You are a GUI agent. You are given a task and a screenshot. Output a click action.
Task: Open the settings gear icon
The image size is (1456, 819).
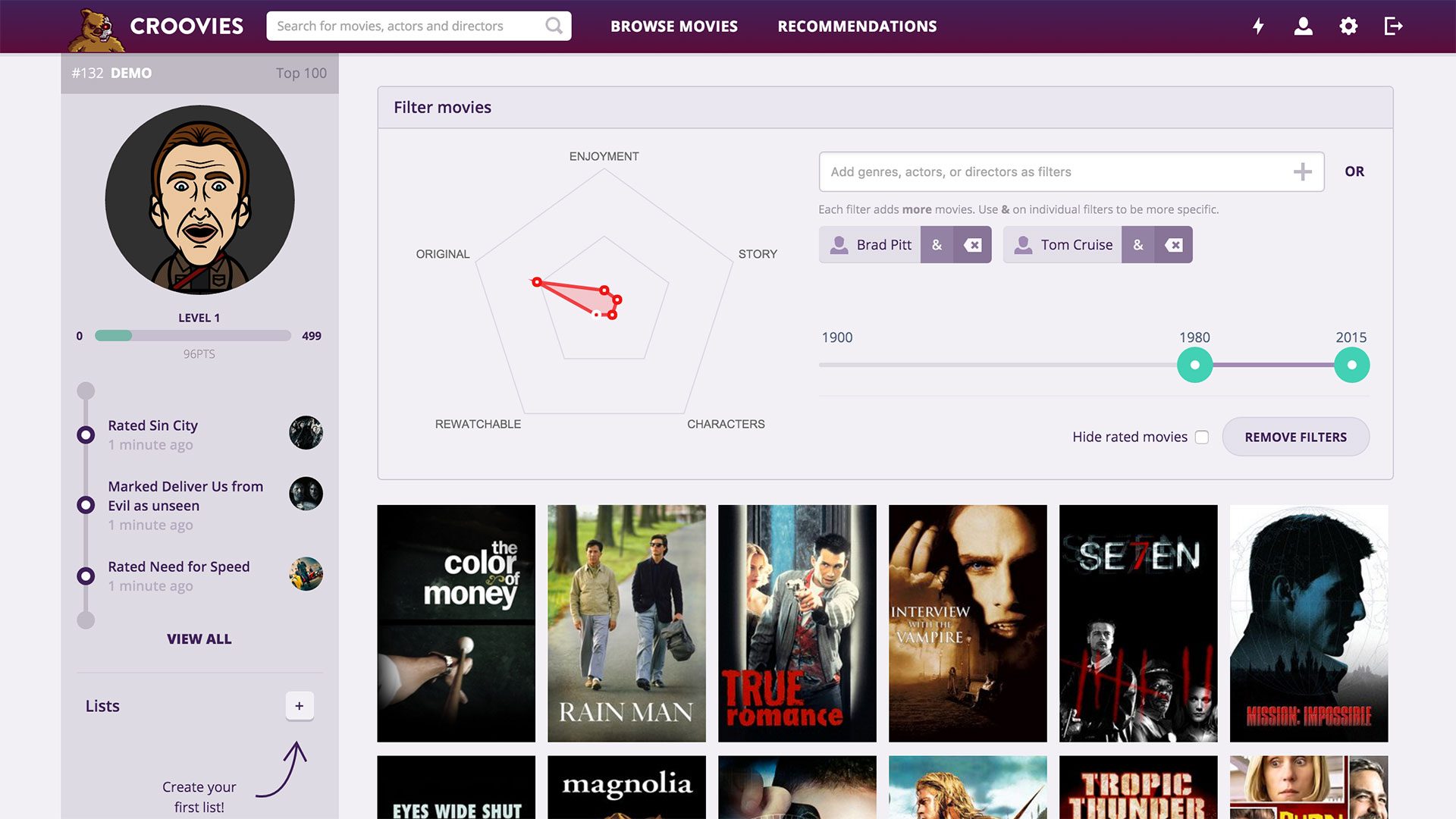coord(1348,27)
